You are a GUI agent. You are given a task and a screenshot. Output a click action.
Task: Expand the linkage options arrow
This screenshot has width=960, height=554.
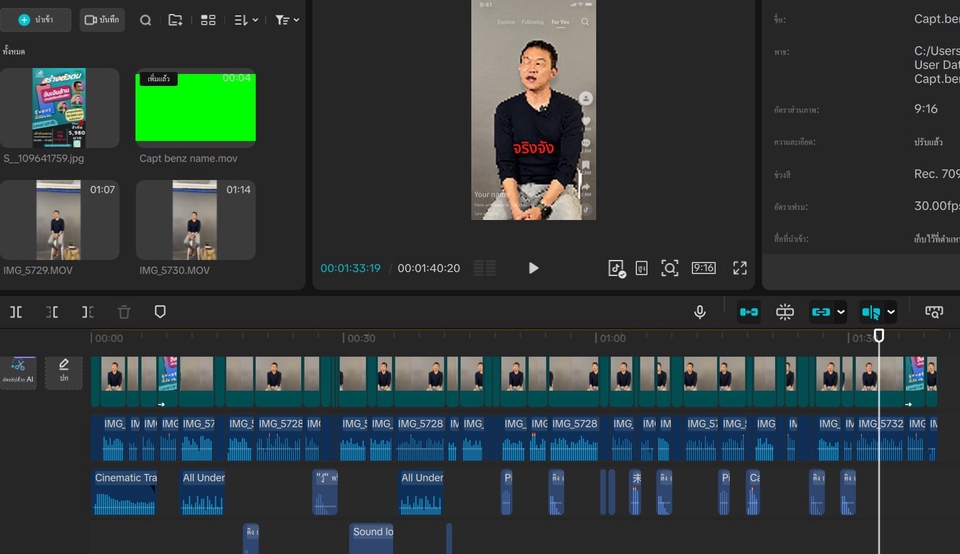point(841,312)
